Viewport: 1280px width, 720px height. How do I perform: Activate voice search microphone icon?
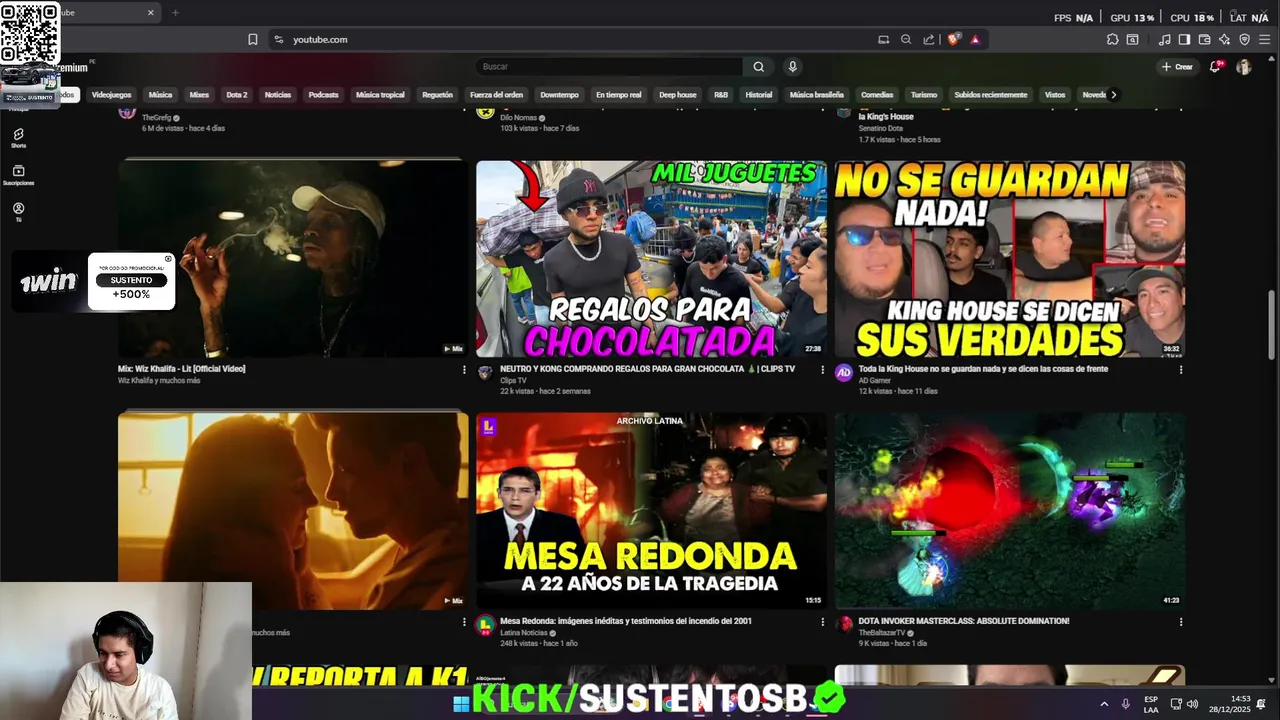[792, 67]
